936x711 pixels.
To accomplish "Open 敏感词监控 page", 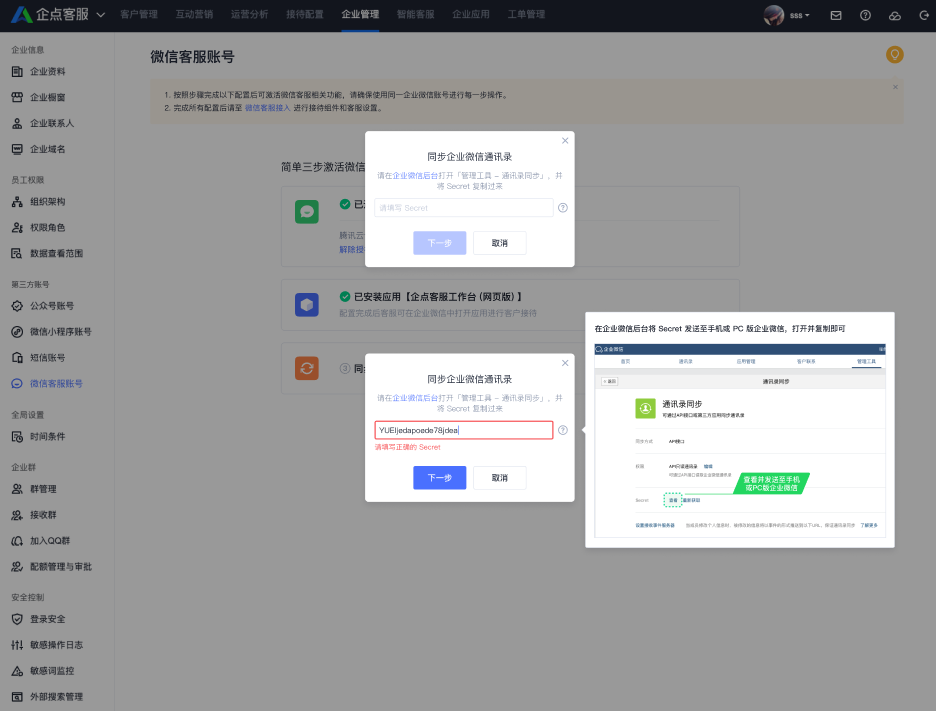I will 52,671.
